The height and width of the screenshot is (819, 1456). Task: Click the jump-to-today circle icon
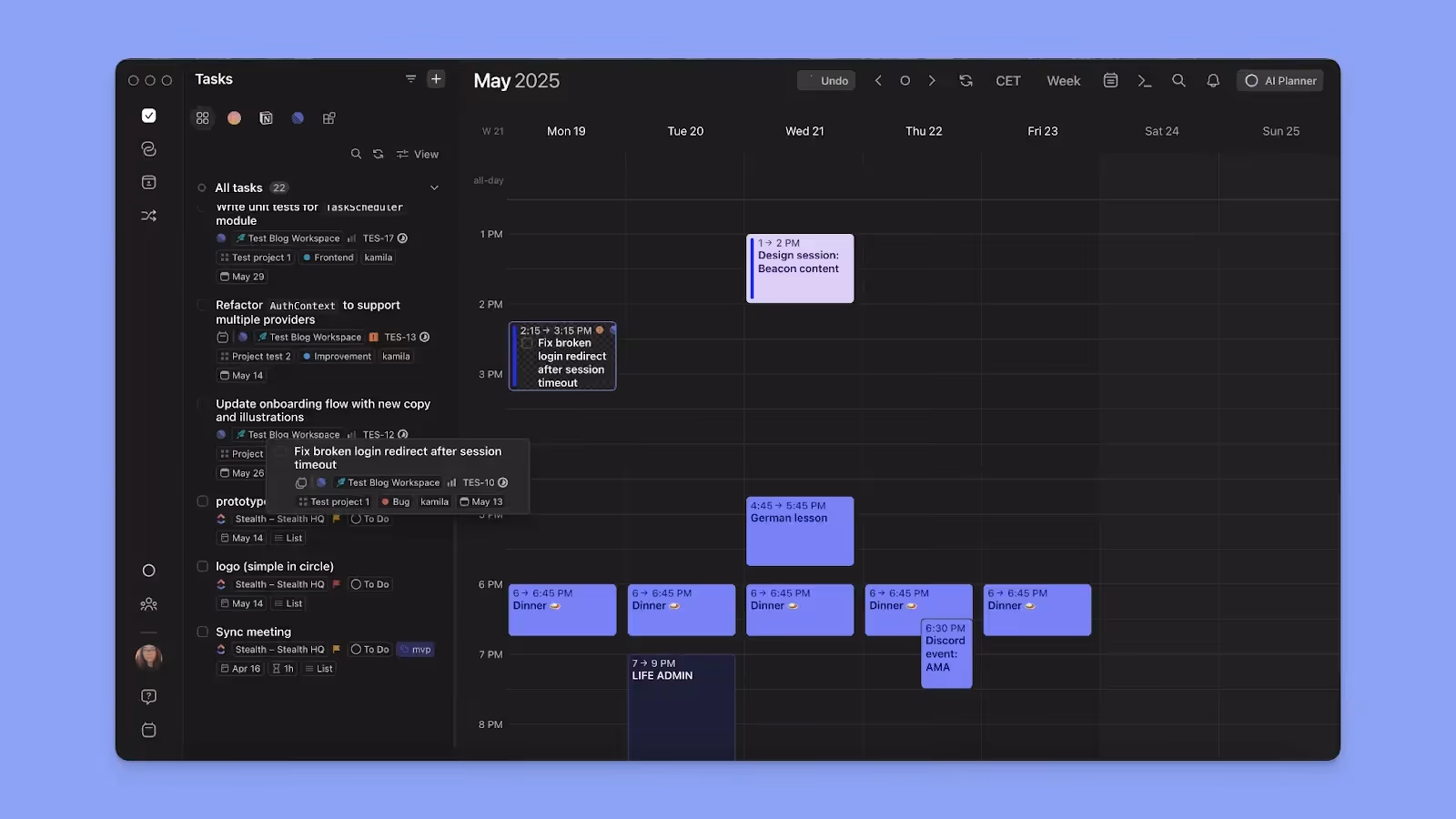tap(905, 80)
